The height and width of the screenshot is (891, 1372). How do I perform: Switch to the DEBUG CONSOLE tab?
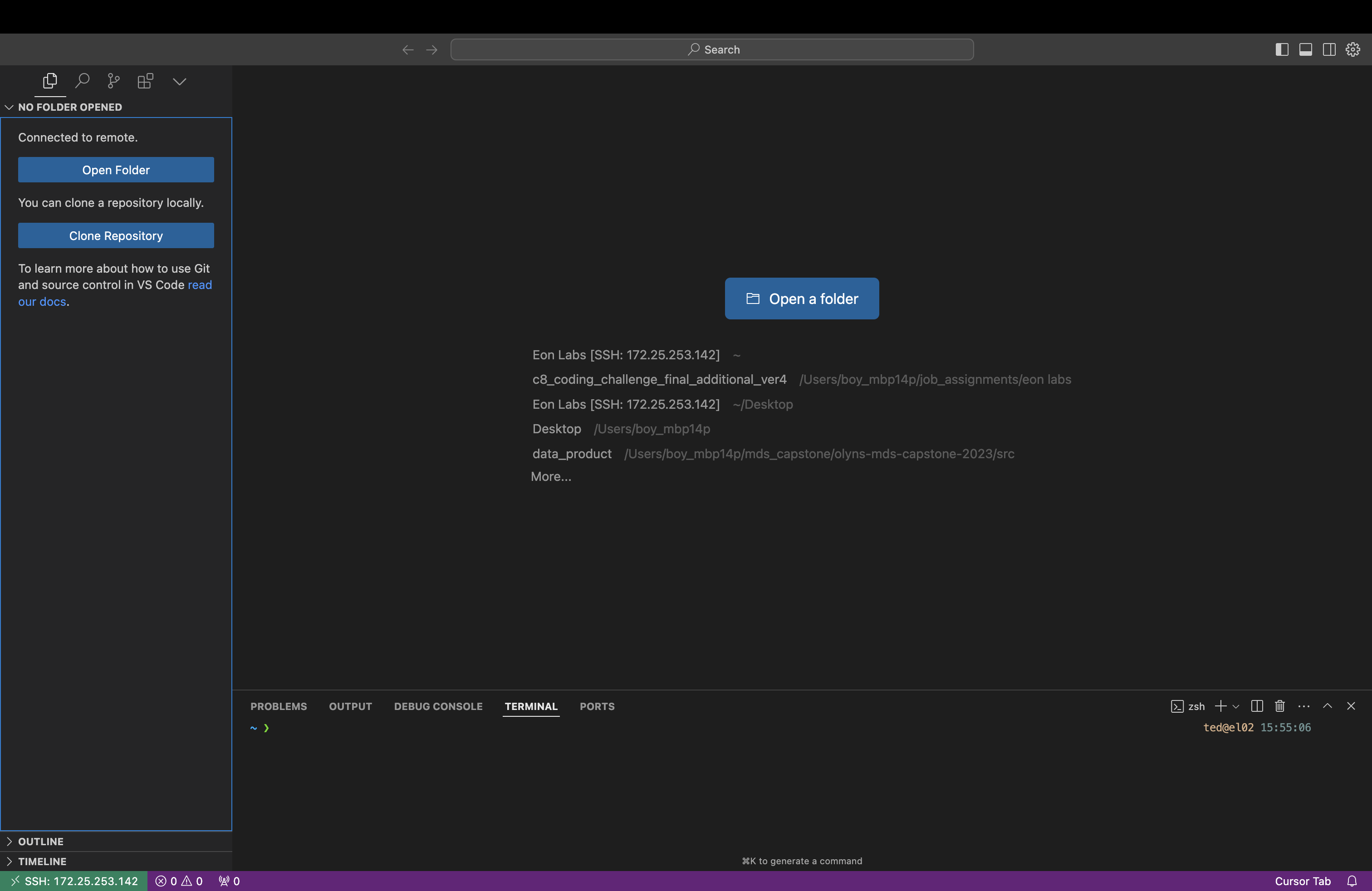[438, 706]
